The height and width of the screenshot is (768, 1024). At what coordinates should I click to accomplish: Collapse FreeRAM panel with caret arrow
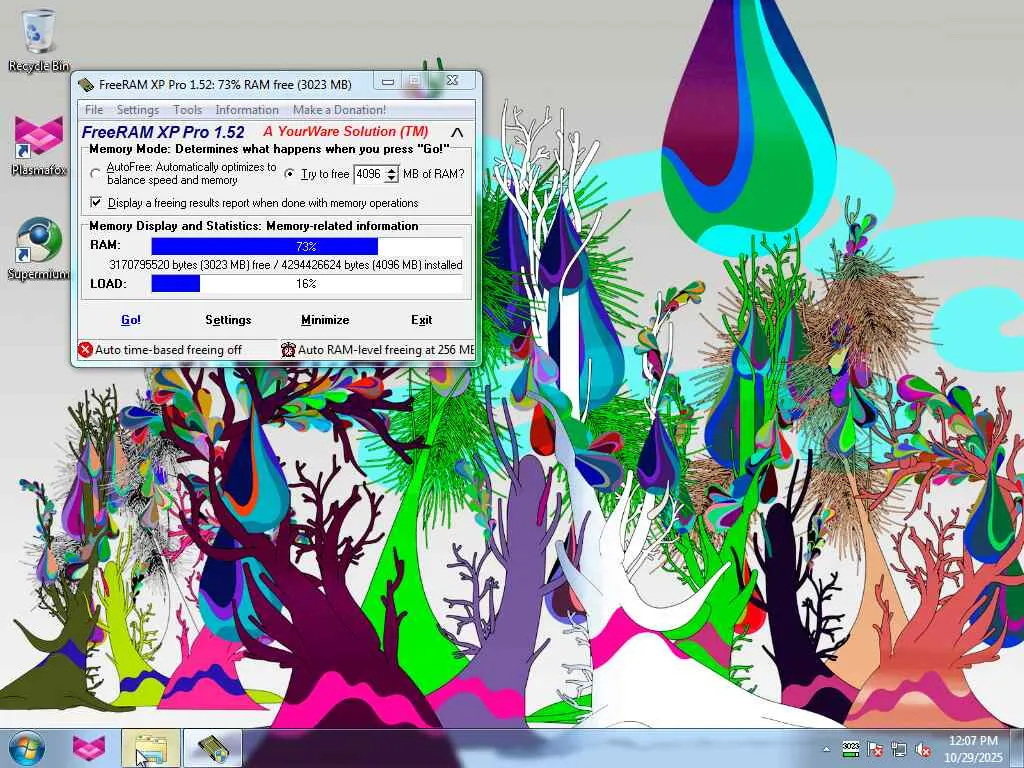pos(457,133)
